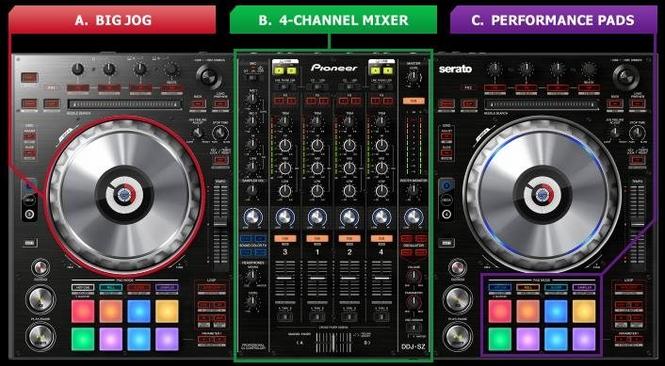This screenshot has height=366, width=665.
Task: Click the small SYNC button on right deck
Action: 458,268
